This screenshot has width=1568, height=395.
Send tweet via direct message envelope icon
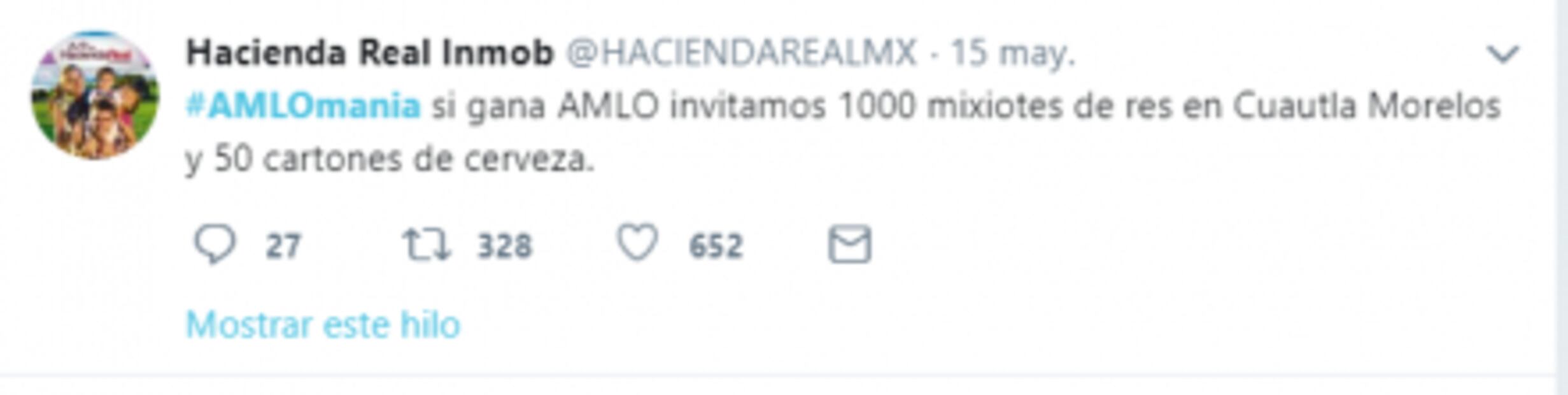(x=849, y=244)
